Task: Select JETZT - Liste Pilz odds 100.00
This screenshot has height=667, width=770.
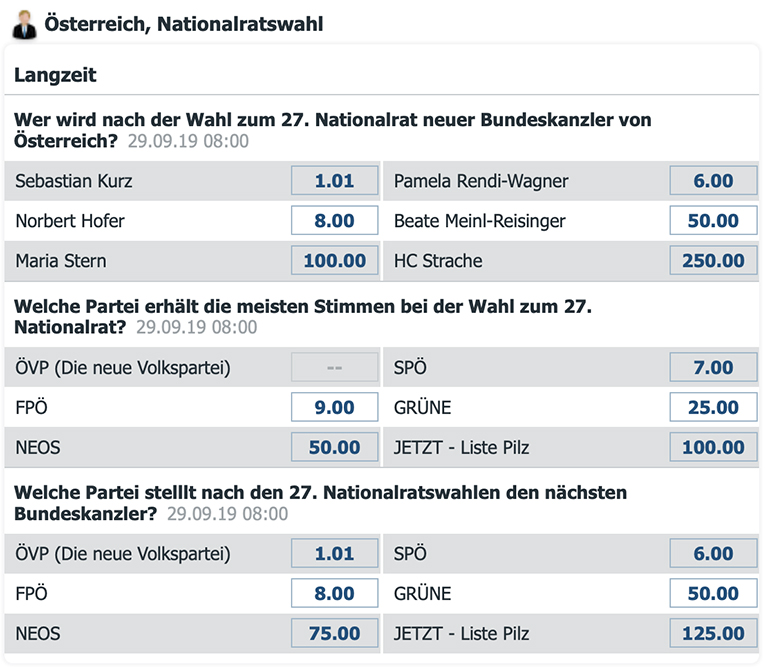Action: [x=713, y=447]
